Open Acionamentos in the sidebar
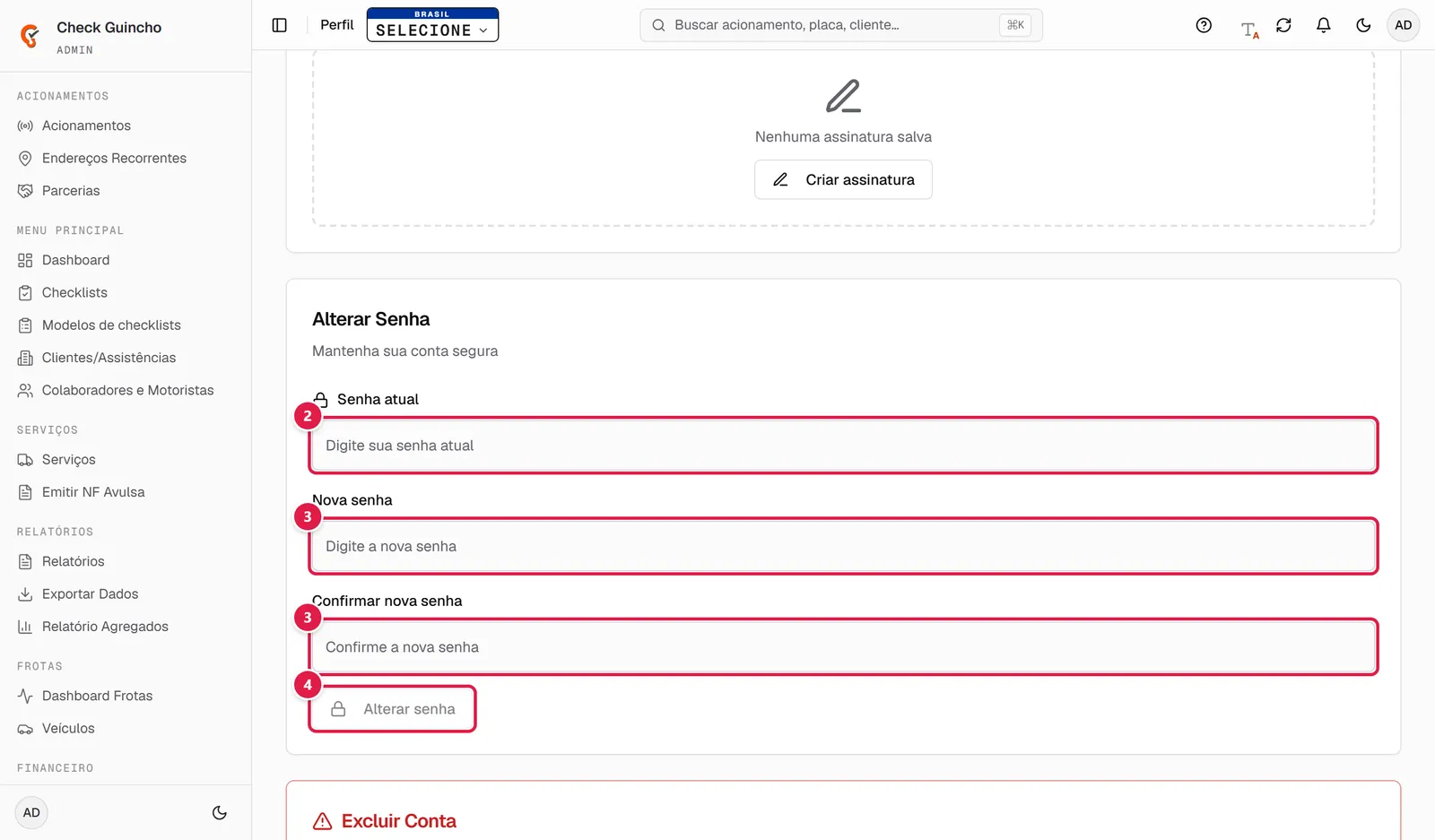 point(86,126)
